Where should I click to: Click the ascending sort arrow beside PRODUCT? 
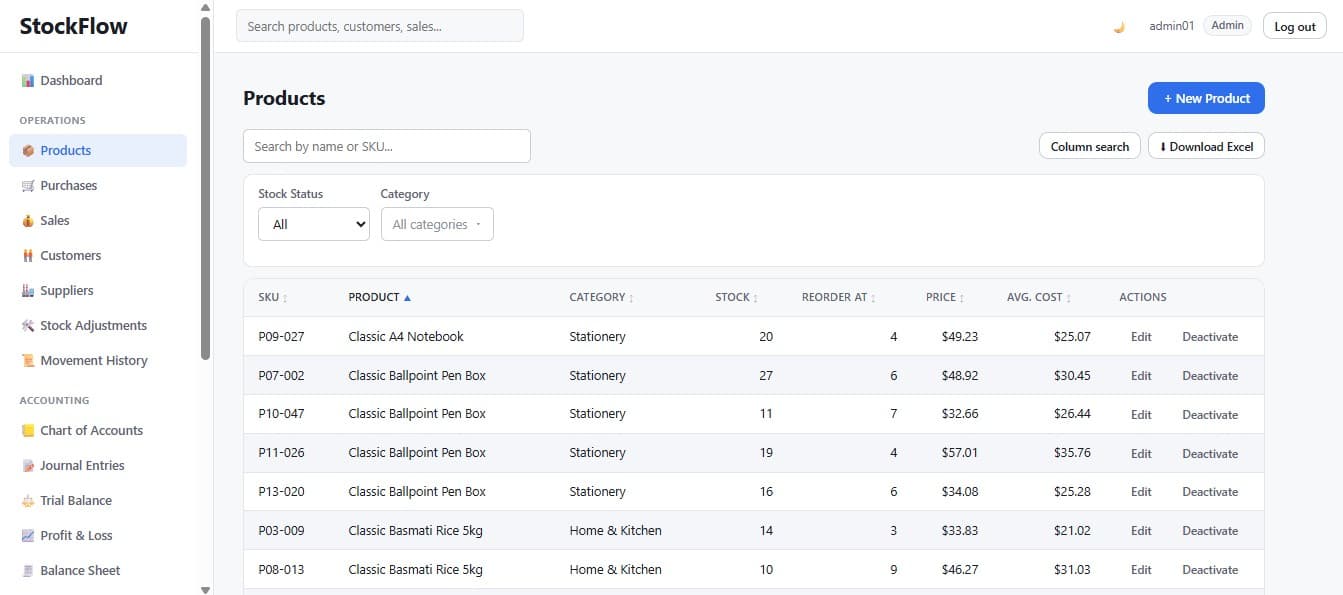coord(407,298)
